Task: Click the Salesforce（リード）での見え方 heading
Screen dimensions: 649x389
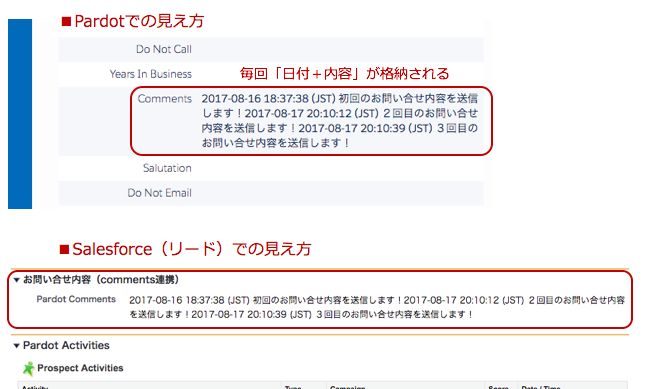Action: coord(185,249)
